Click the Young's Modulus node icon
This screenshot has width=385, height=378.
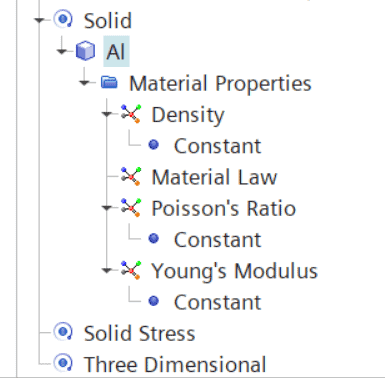tap(131, 270)
